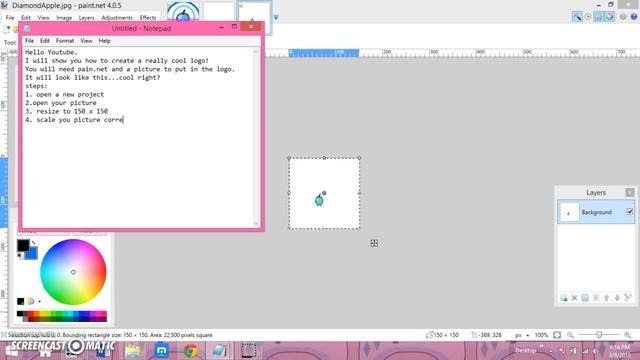Click the fit-to-window zoom icon in status bar
Viewport: 640px width, 360px height.
(x=557, y=335)
